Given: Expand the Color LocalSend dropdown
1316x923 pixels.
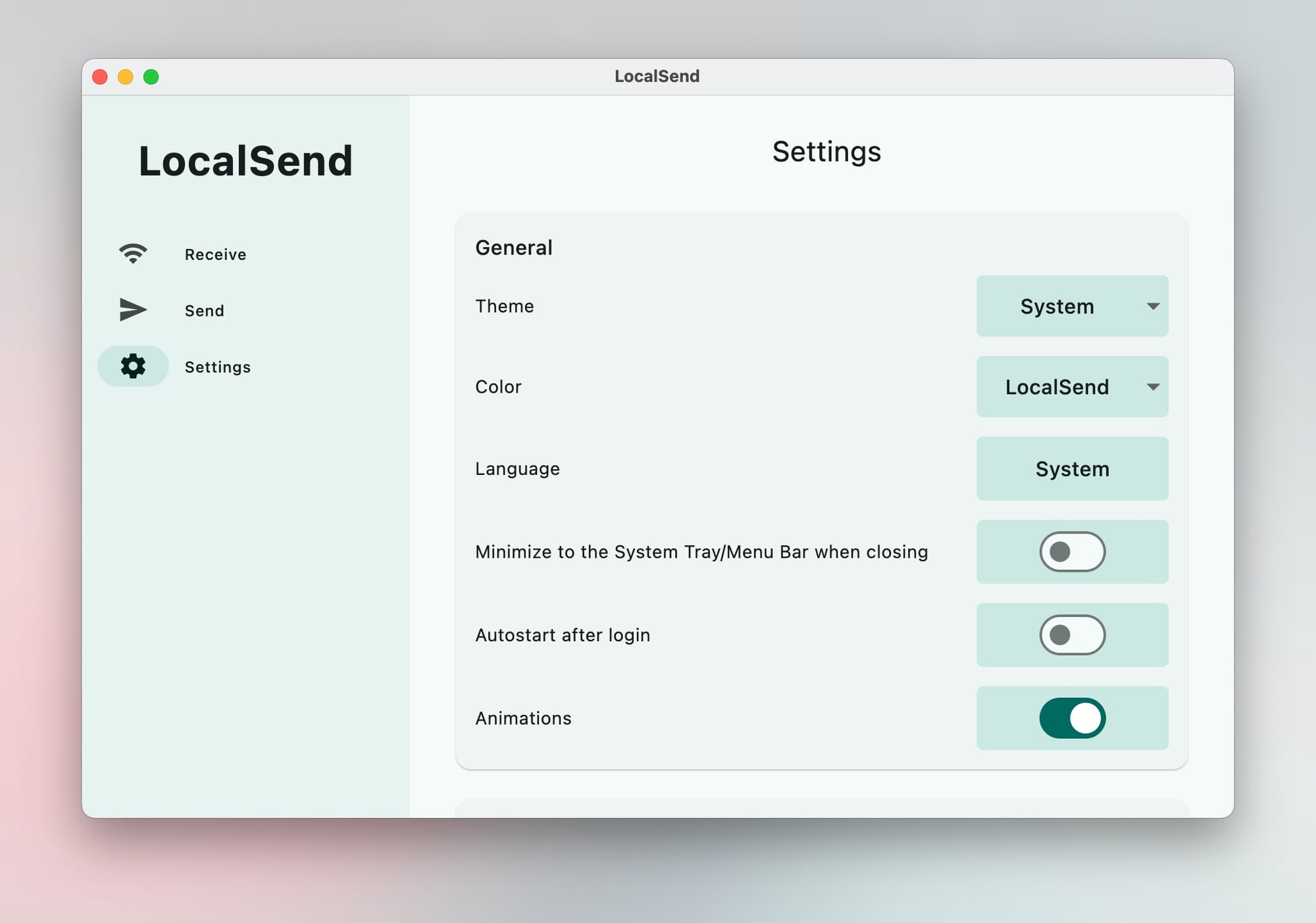Looking at the screenshot, I should click(1057, 387).
